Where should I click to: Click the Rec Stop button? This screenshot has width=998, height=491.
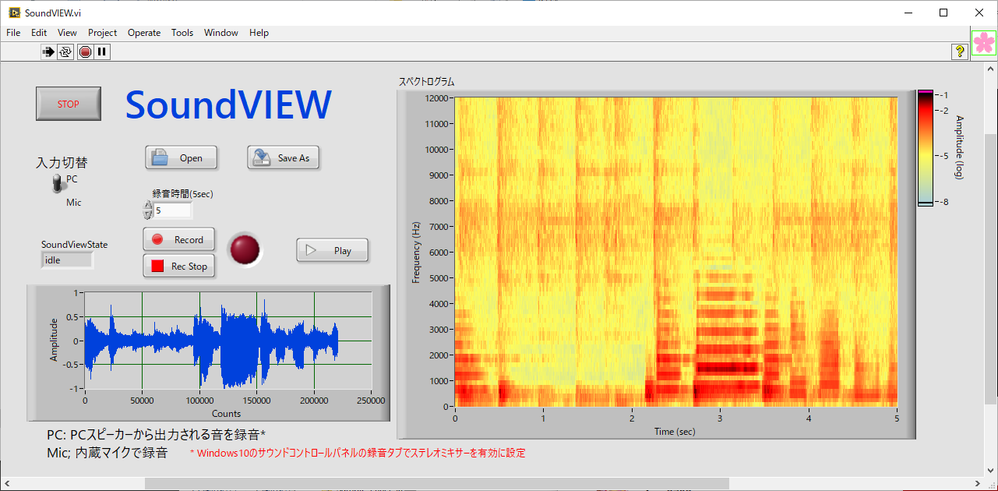179,266
